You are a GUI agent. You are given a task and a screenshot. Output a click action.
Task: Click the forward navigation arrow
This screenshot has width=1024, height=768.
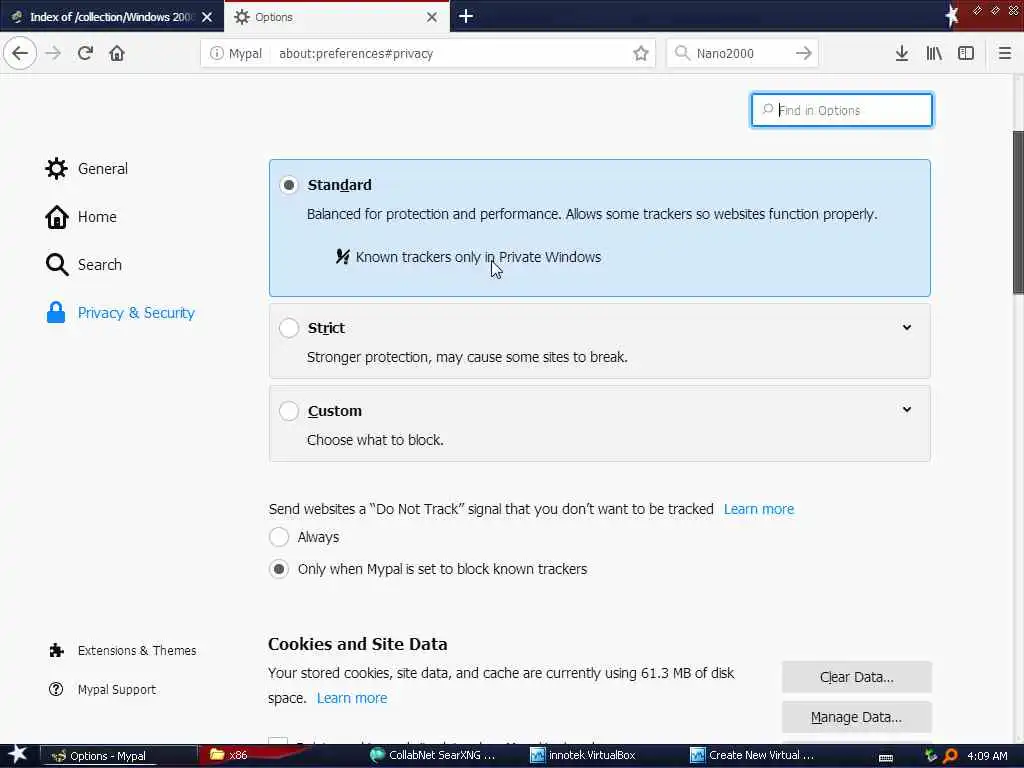(x=53, y=53)
